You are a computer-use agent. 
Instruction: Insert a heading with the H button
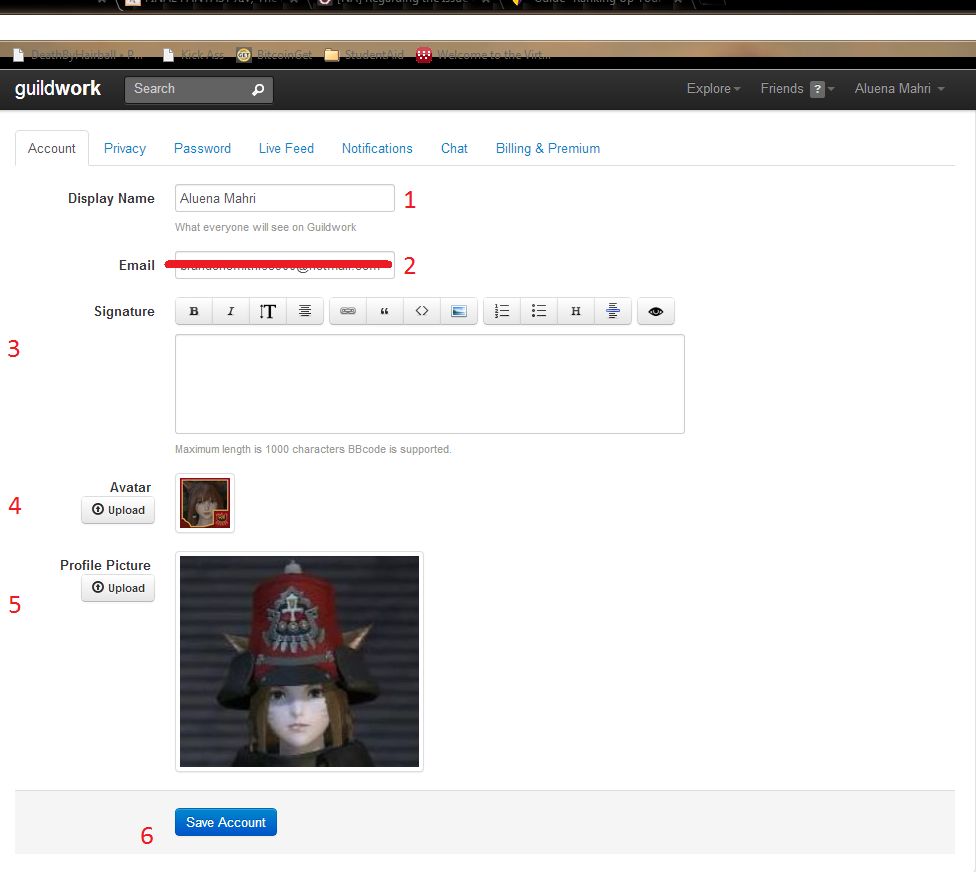point(576,312)
